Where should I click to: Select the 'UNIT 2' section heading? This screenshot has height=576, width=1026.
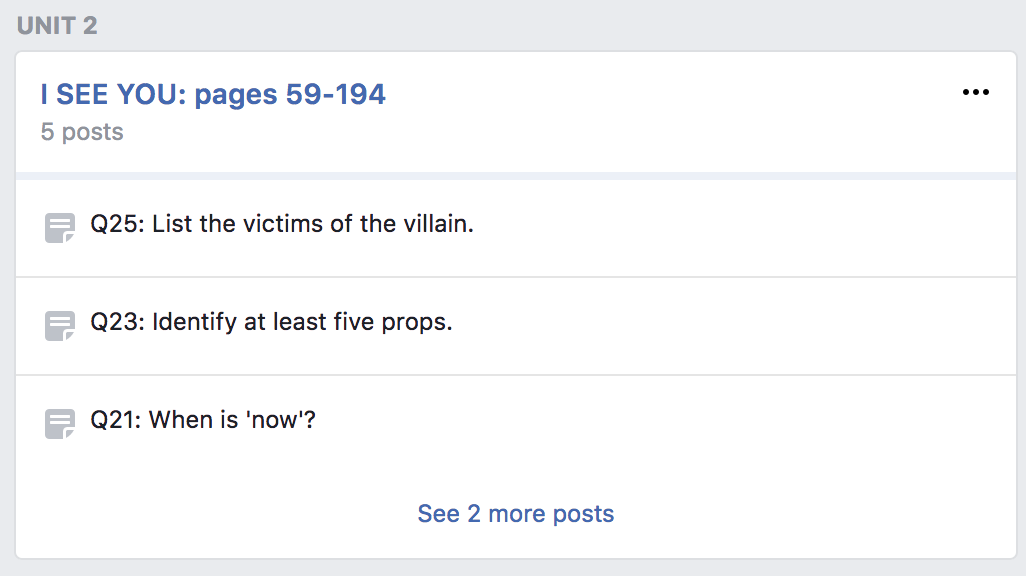click(57, 26)
